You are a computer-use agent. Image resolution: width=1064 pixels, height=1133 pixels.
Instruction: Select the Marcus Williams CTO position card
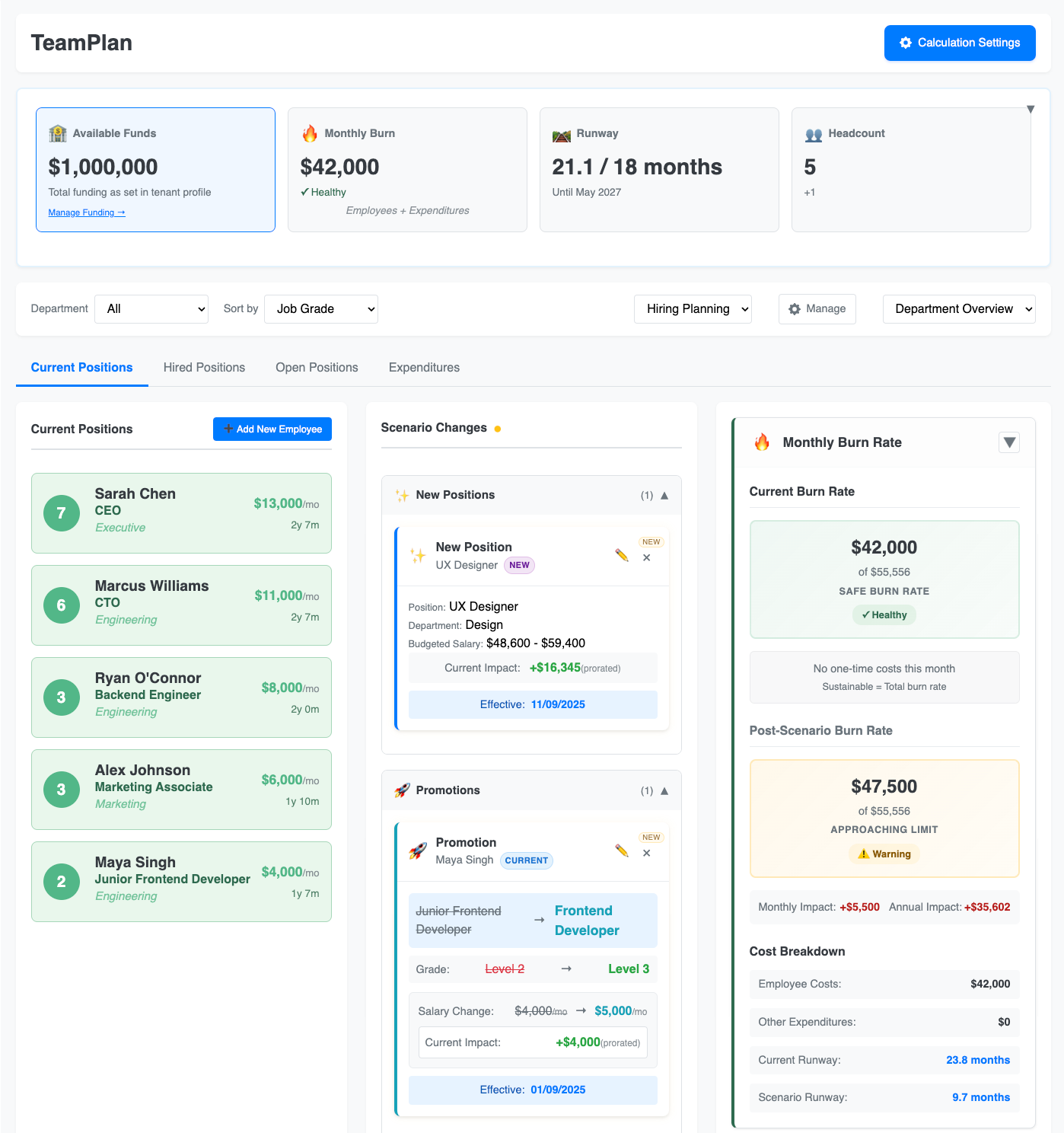[x=181, y=605]
